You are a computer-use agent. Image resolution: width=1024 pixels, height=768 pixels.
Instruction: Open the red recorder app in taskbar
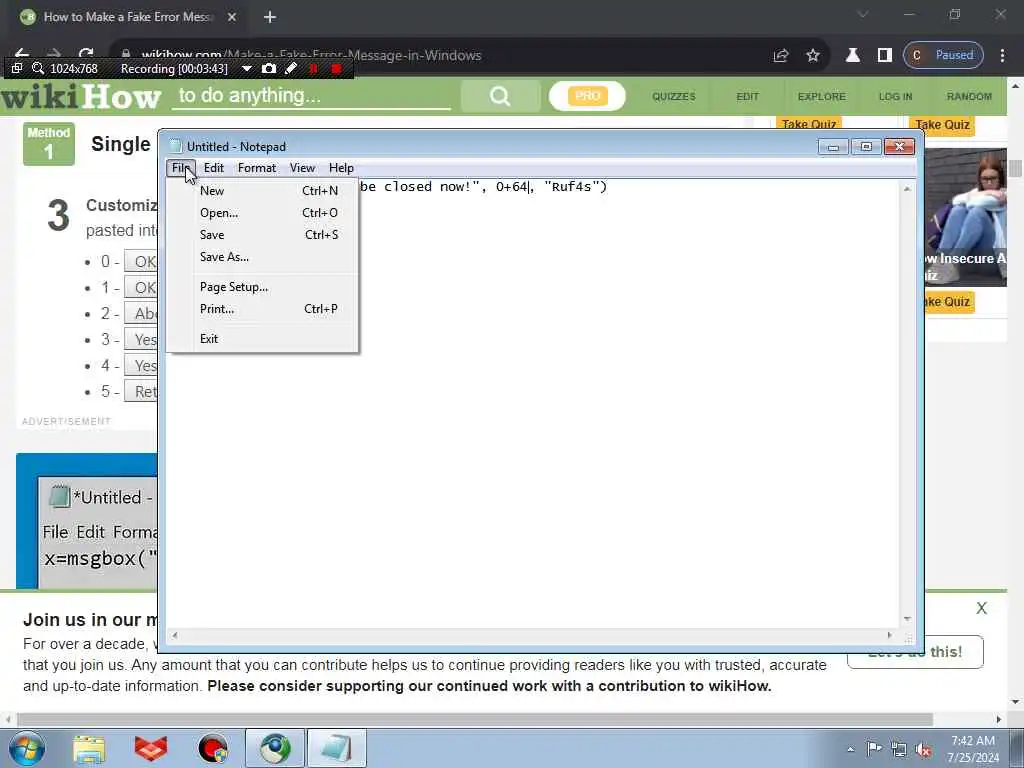point(213,749)
